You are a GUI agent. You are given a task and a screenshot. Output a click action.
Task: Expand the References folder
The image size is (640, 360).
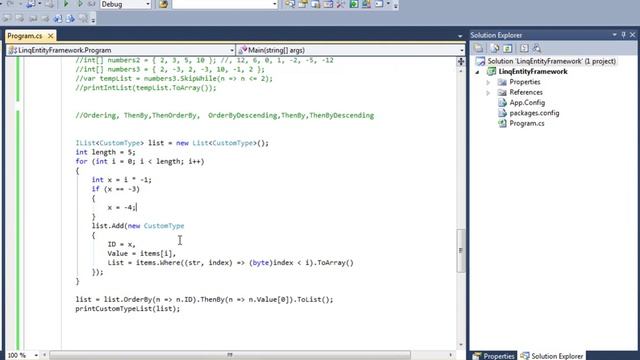coord(488,93)
